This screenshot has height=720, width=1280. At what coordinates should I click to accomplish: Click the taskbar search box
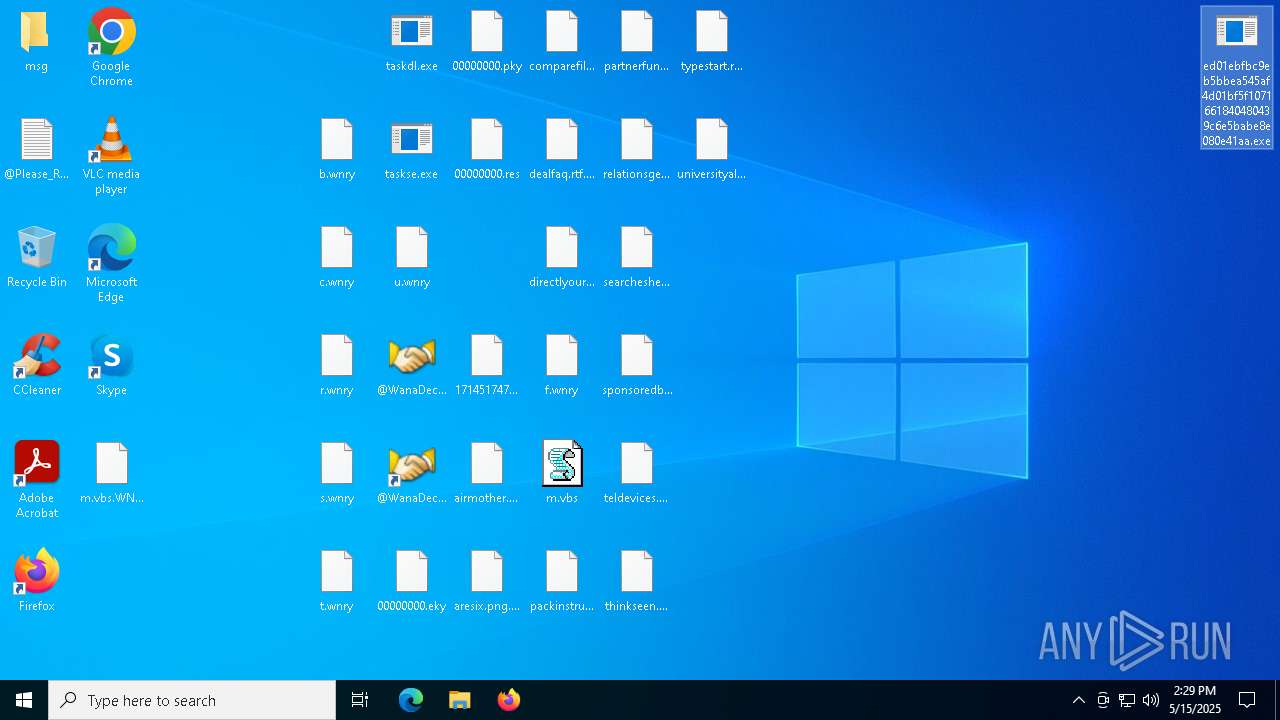click(x=192, y=700)
